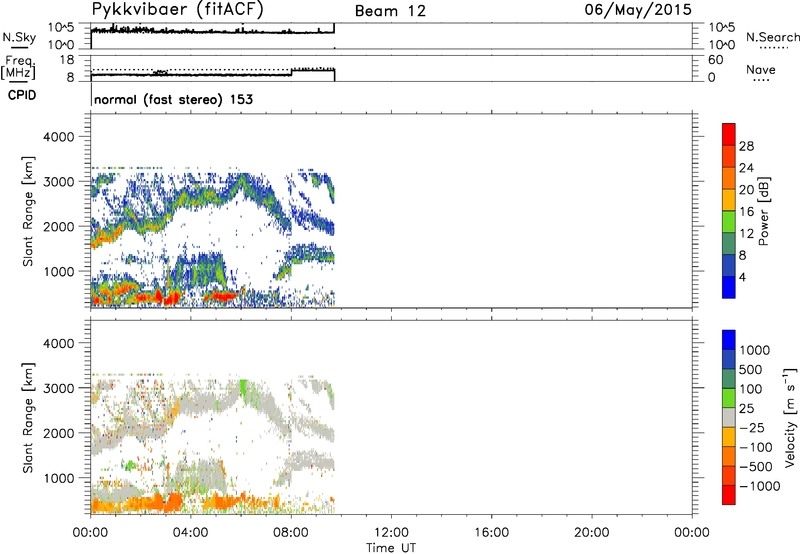Click the "Slant Range [km]" label of Velocity panel
This screenshot has width=800, height=554.
[28, 418]
